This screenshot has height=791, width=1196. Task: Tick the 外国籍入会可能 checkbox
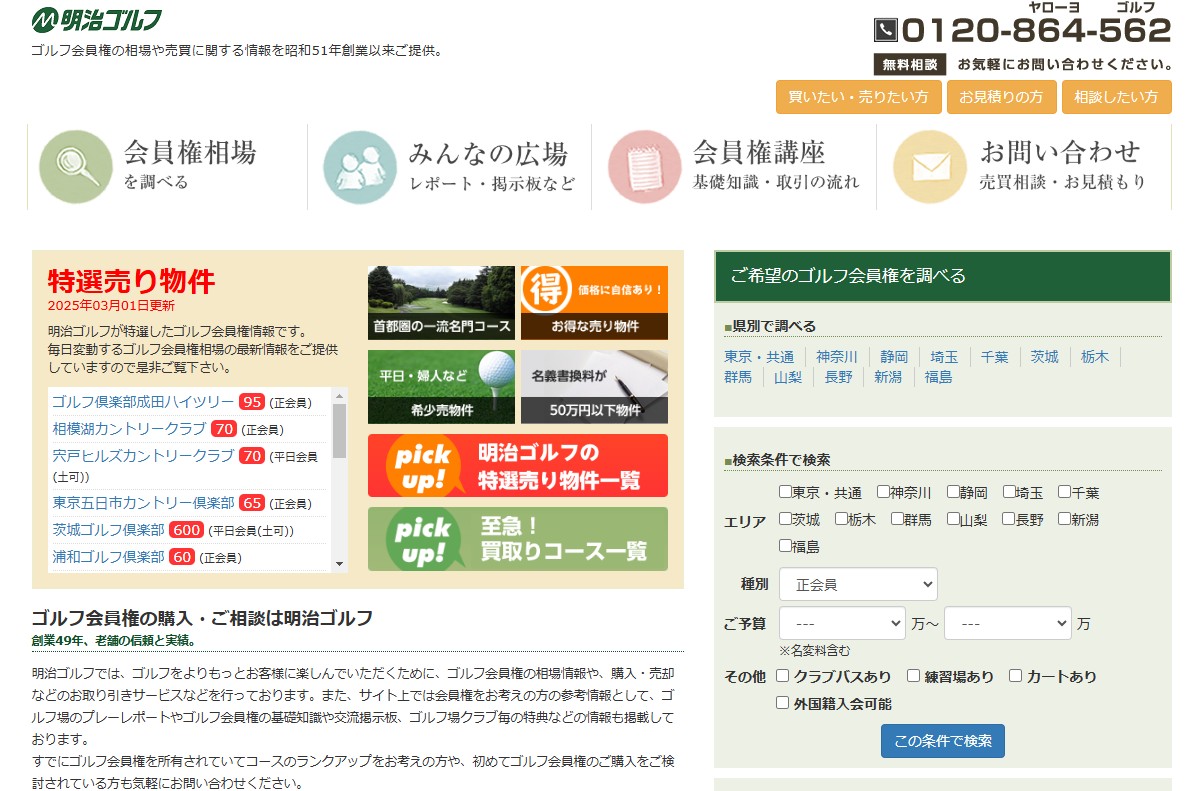783,703
